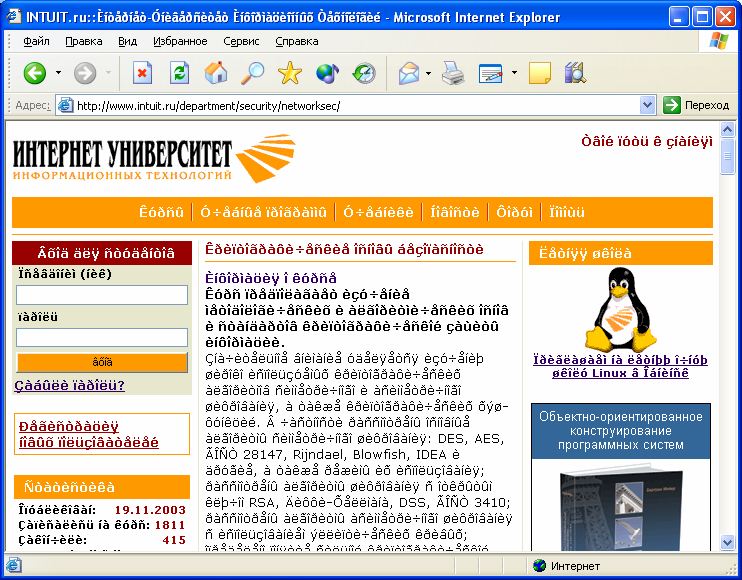
Task: Click Объектно-ориентированное конструирование banner
Action: click(621, 431)
